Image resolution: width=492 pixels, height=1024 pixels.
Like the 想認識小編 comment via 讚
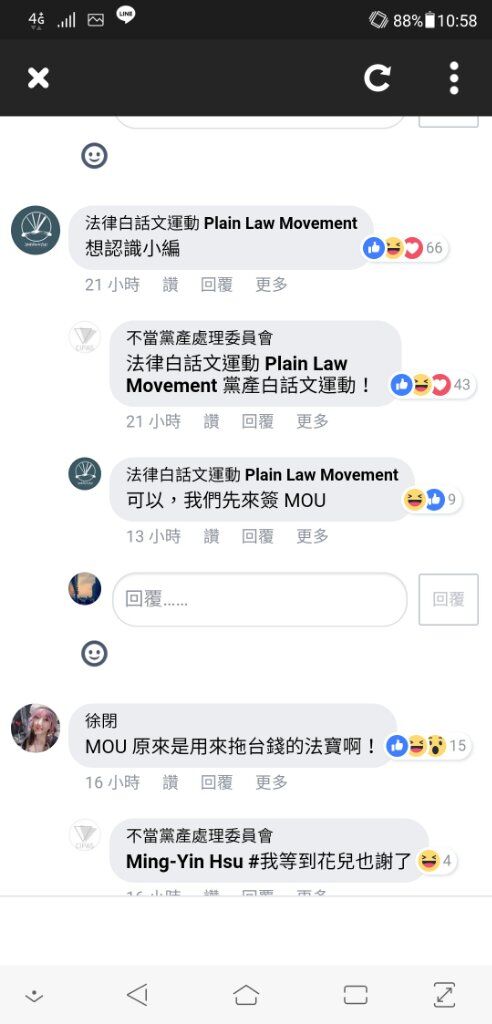[x=170, y=285]
